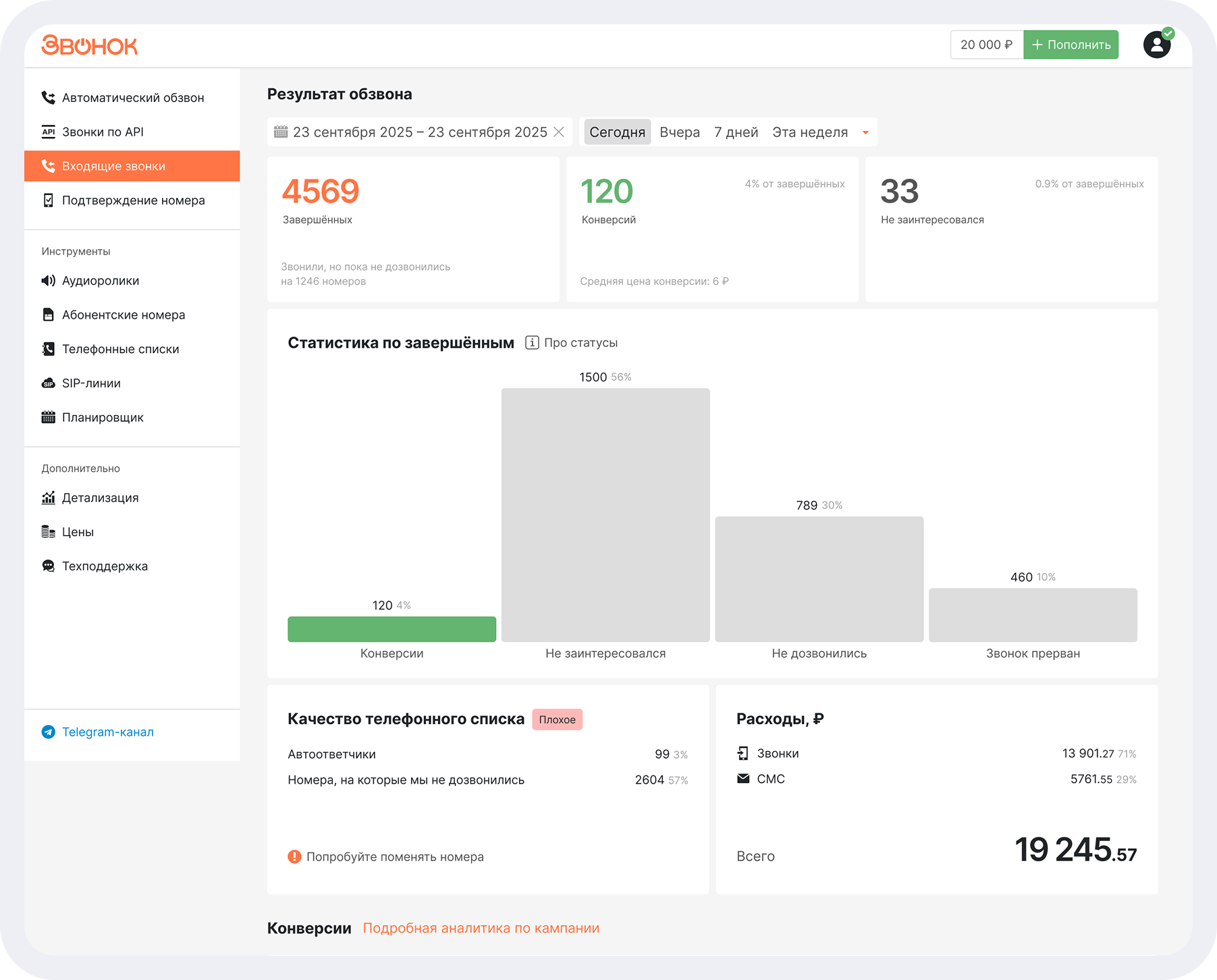This screenshot has height=980, width=1217.
Task: Click the Звонок logo
Action: (x=89, y=45)
